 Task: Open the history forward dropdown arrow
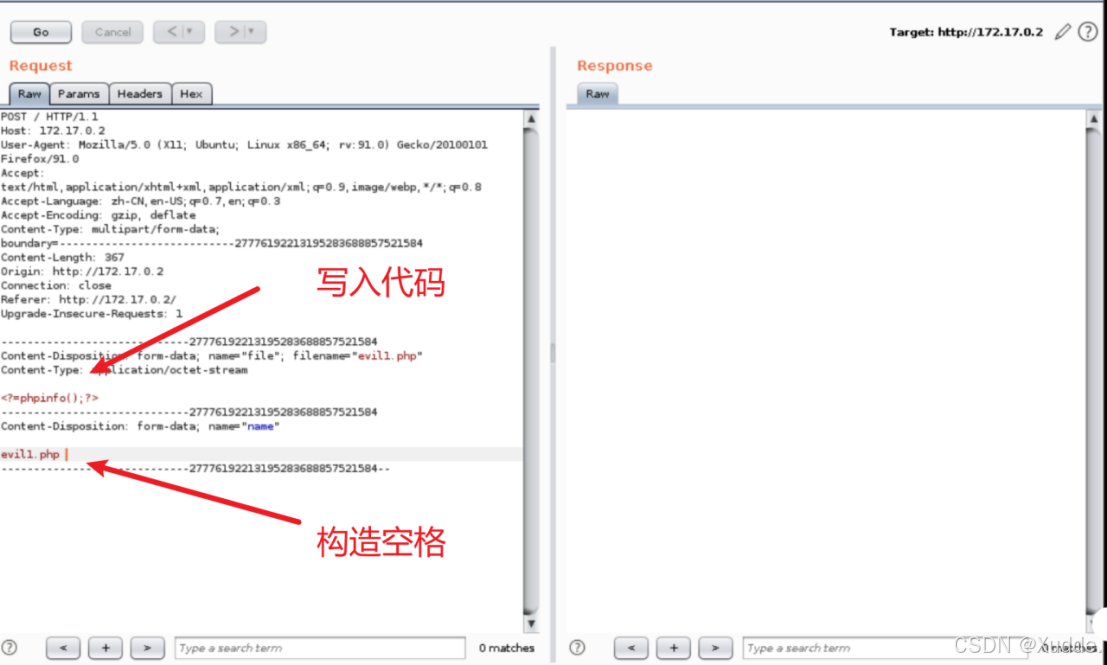[253, 32]
